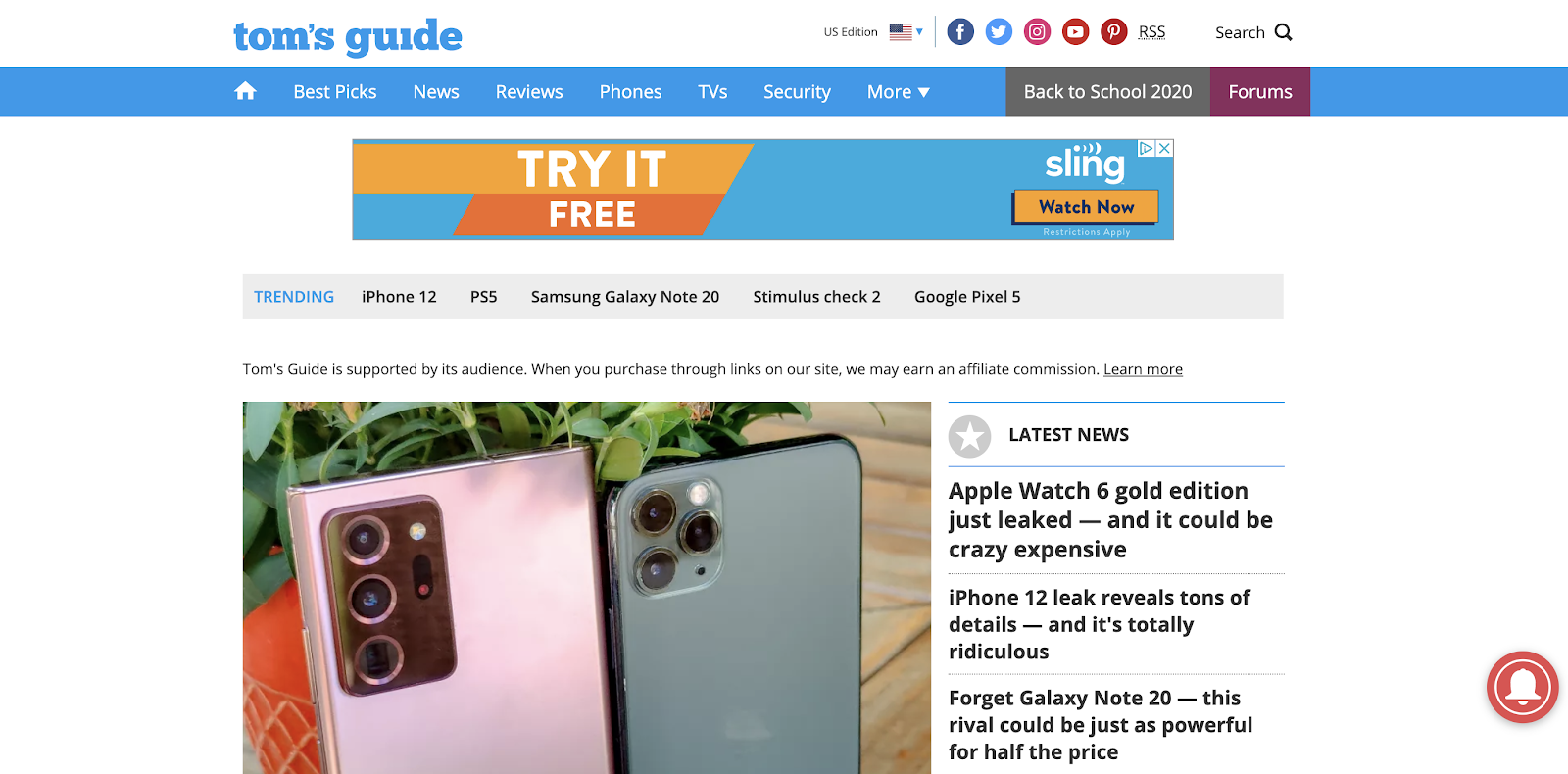Expand the More navigation menu
Viewport: 1568px width, 774px height.
[x=898, y=91]
